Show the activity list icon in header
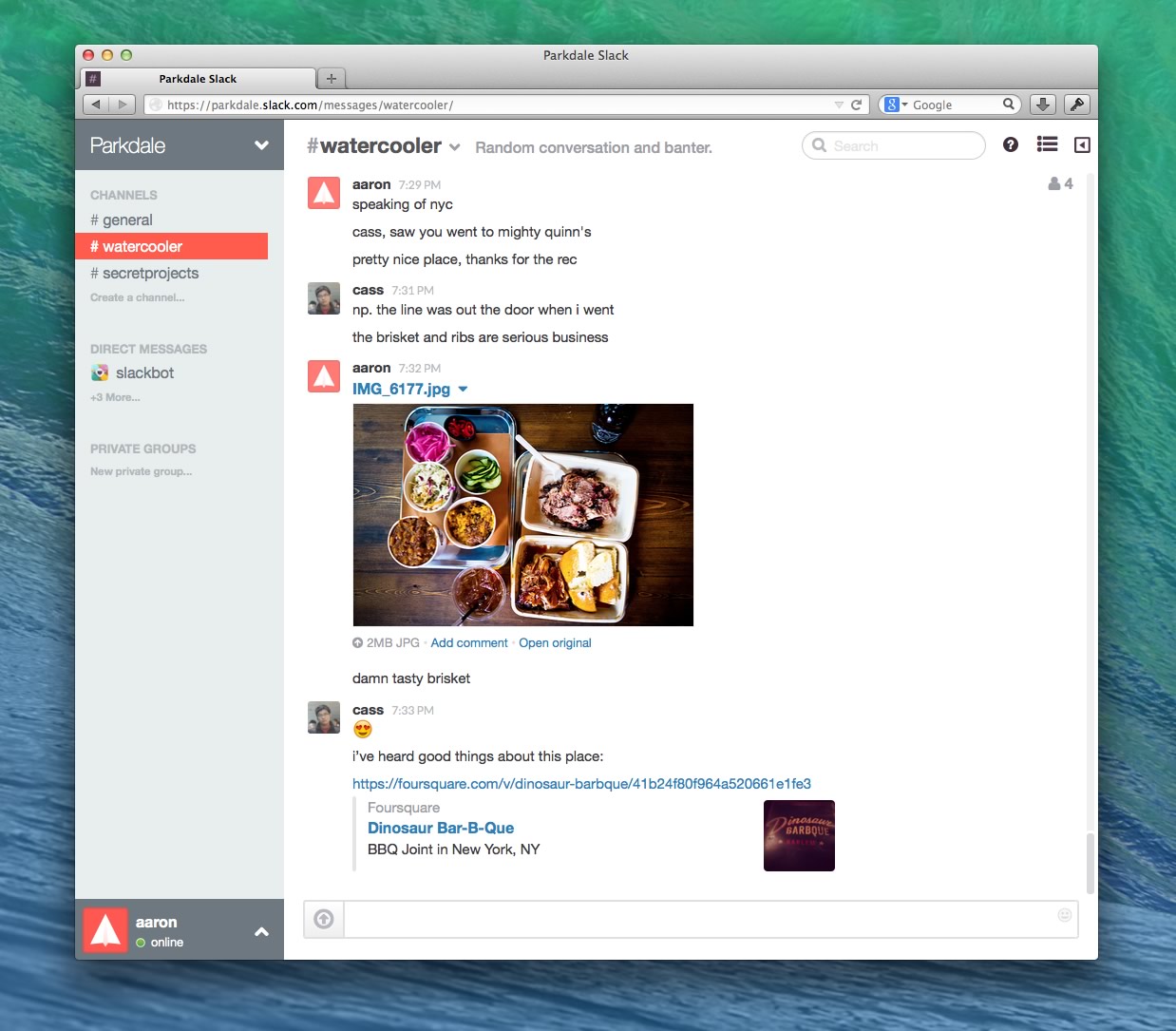The image size is (1176, 1031). 1047,144
